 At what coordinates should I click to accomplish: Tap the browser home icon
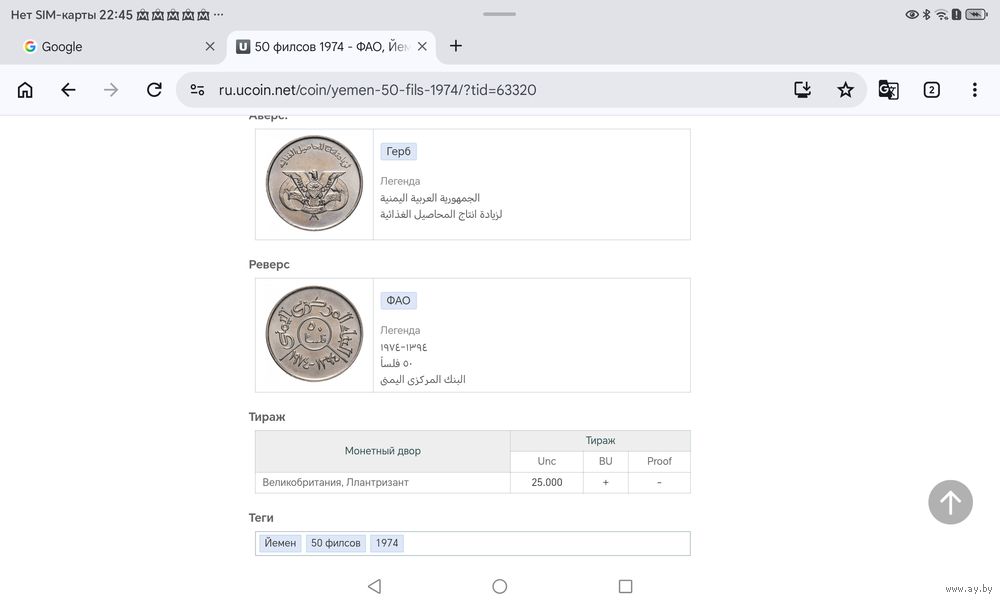coord(25,90)
